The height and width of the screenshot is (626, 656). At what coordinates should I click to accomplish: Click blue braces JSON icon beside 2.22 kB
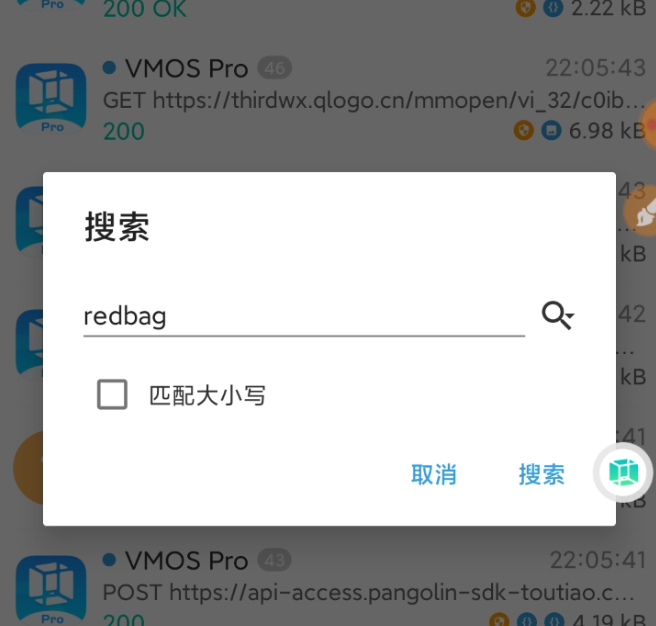[x=553, y=8]
